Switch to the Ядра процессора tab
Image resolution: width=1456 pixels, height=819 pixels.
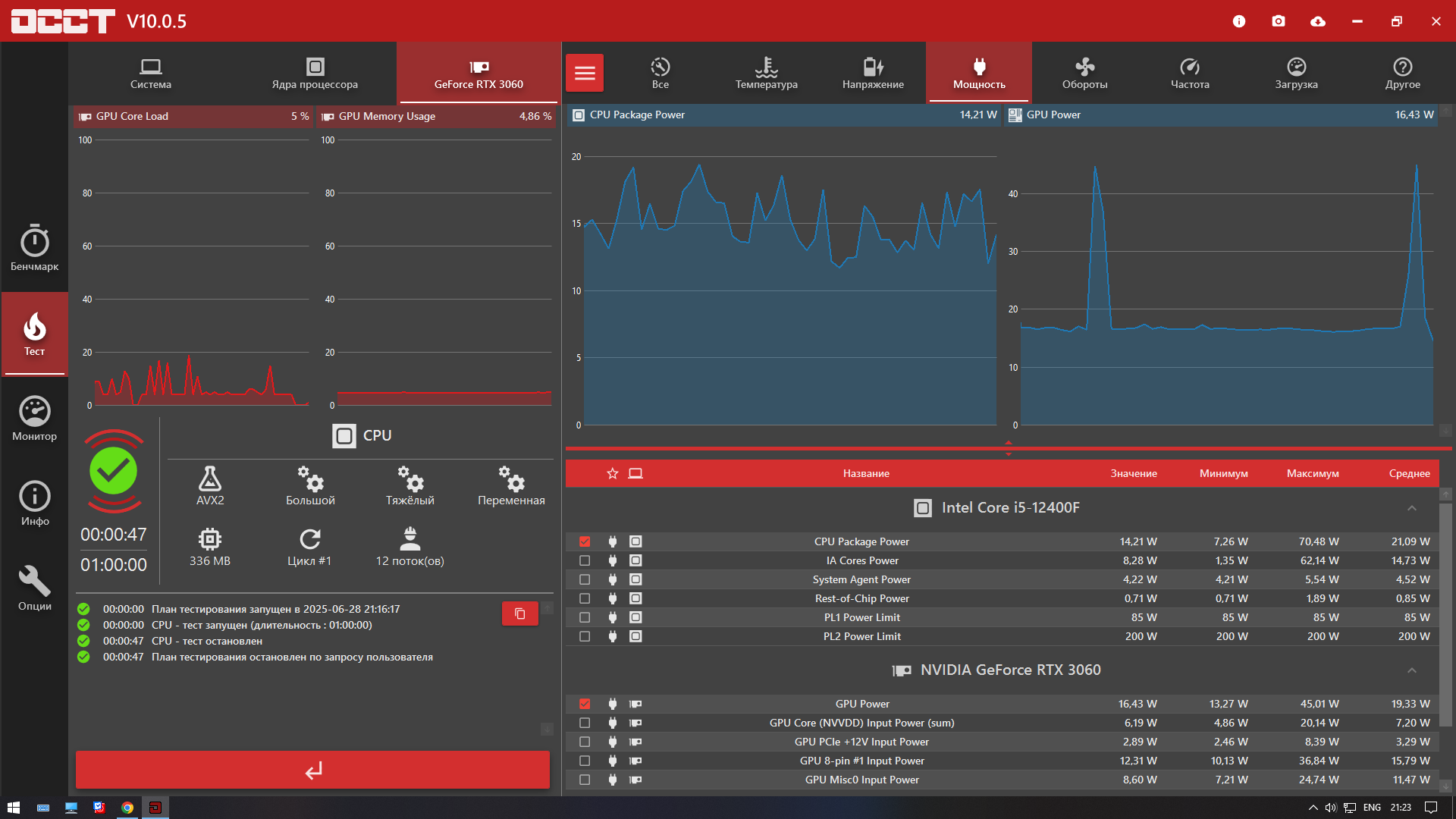pyautogui.click(x=315, y=74)
